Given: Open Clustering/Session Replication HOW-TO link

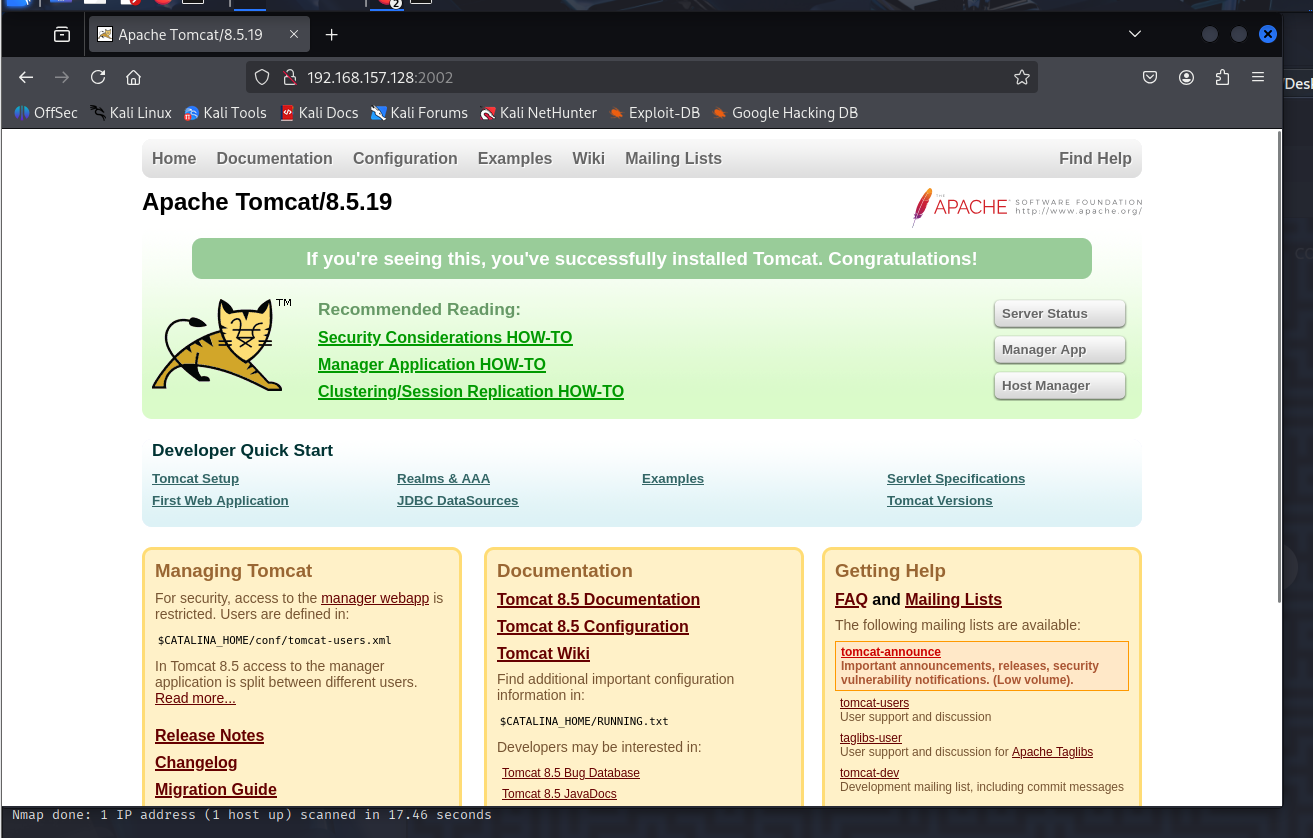Looking at the screenshot, I should coord(471,391).
